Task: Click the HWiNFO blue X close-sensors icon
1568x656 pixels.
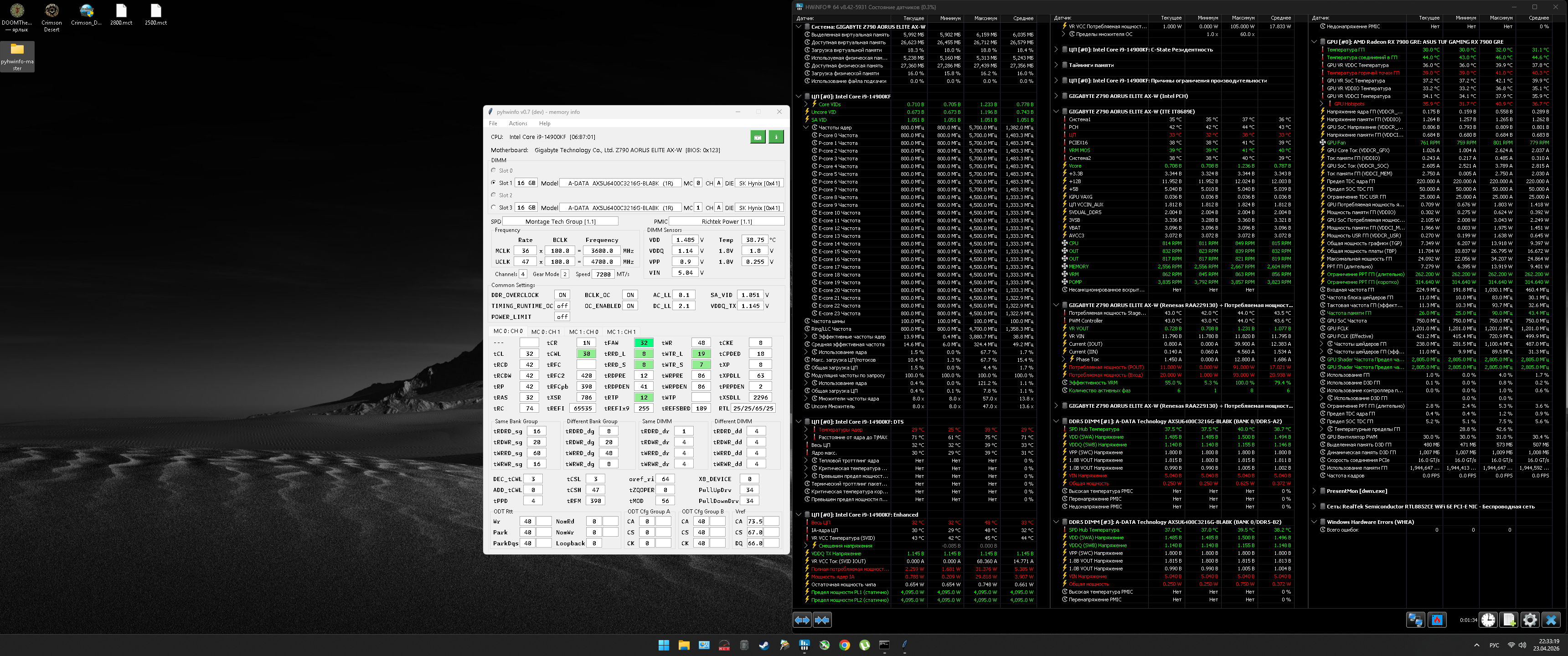Action: [1551, 620]
